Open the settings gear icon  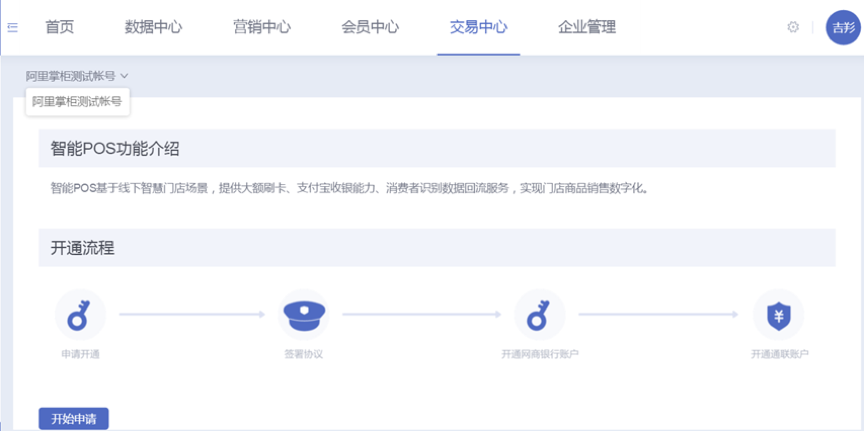pos(792,27)
